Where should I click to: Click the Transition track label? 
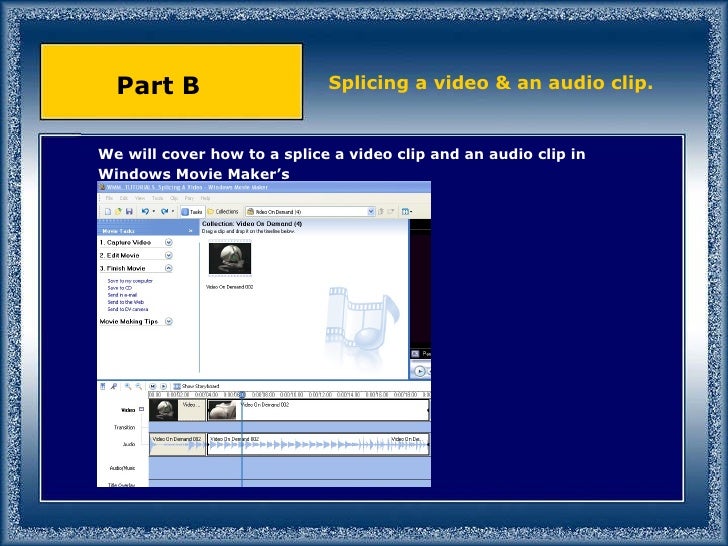pyautogui.click(x=124, y=427)
